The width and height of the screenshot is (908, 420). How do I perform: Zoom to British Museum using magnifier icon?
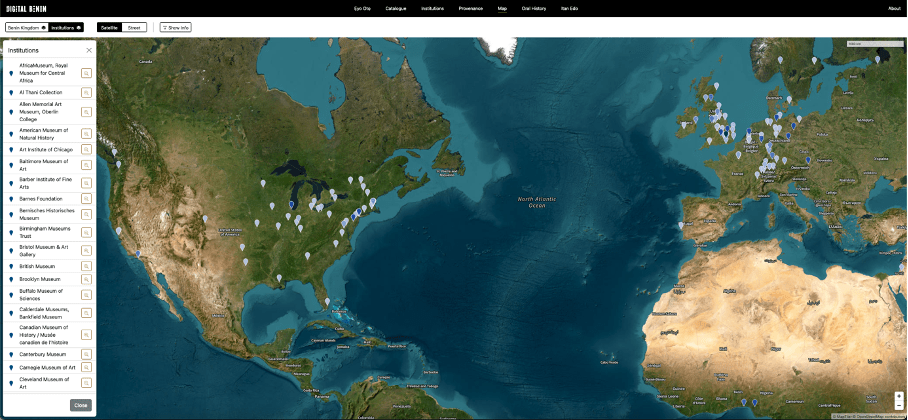tap(87, 266)
